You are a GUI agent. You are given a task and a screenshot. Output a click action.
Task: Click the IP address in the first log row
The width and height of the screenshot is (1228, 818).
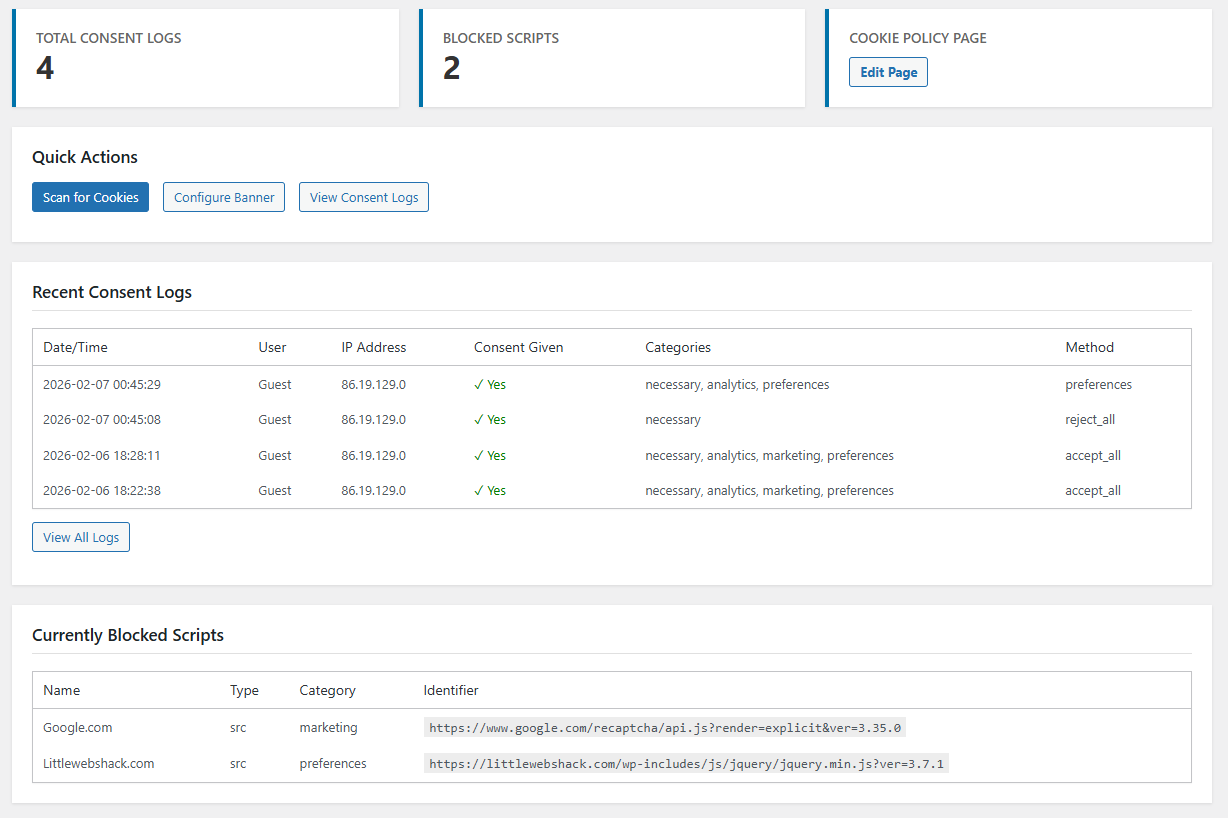[374, 384]
